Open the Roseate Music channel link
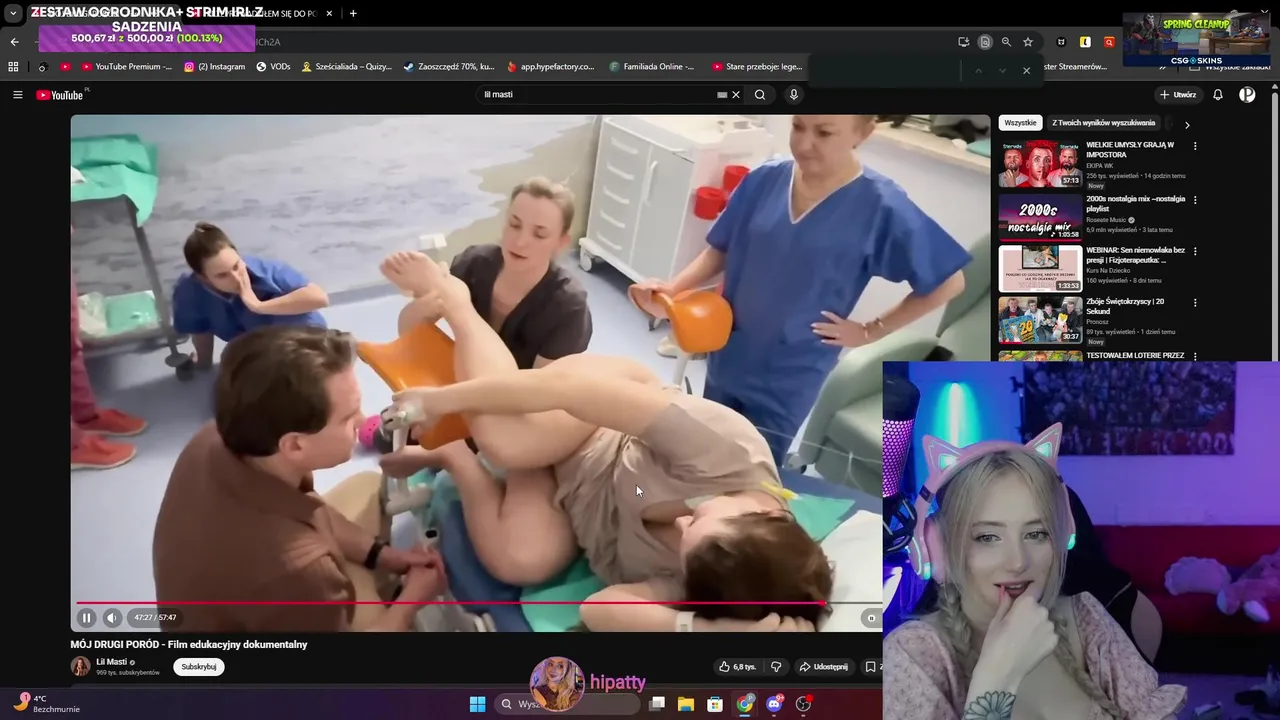The image size is (1280, 720). pyautogui.click(x=1108, y=220)
